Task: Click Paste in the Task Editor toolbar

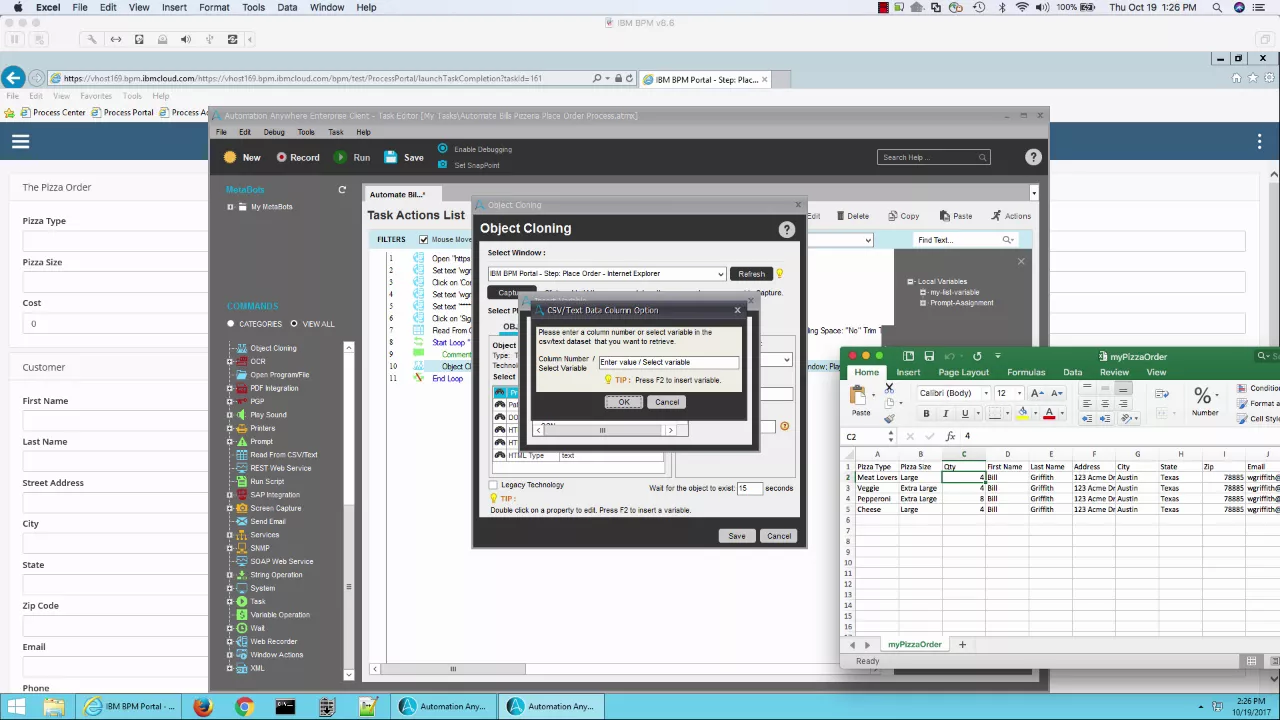Action: click(955, 216)
